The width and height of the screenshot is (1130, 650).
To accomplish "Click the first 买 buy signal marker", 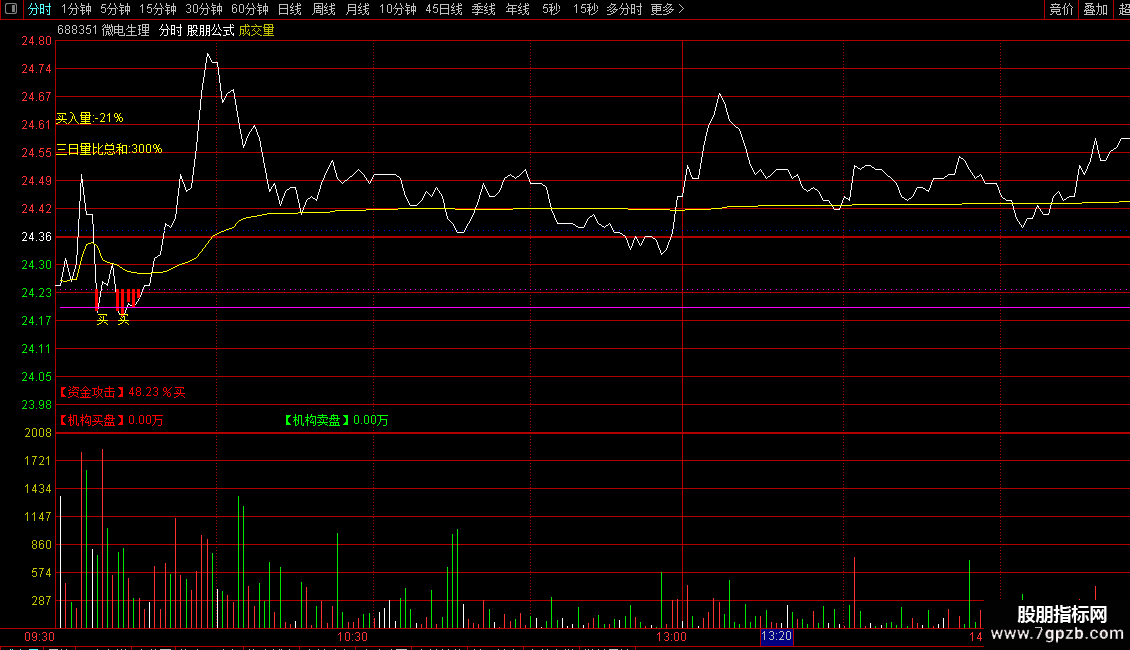I will click(101, 319).
